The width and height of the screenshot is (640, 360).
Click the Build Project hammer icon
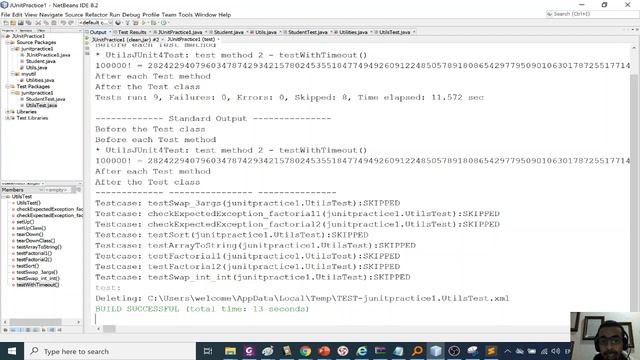(x=127, y=23)
